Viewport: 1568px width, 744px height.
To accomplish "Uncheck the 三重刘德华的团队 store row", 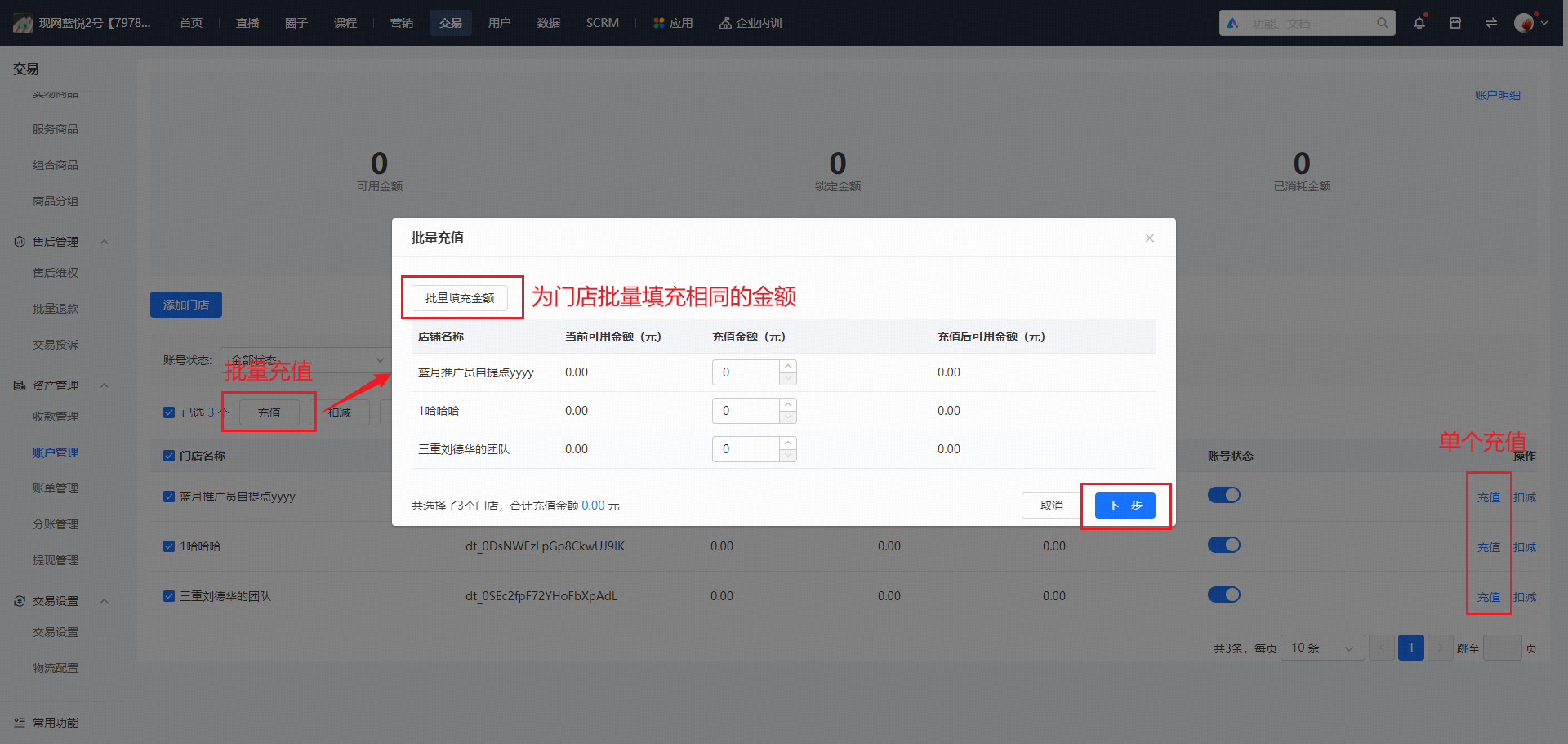I will point(169,596).
